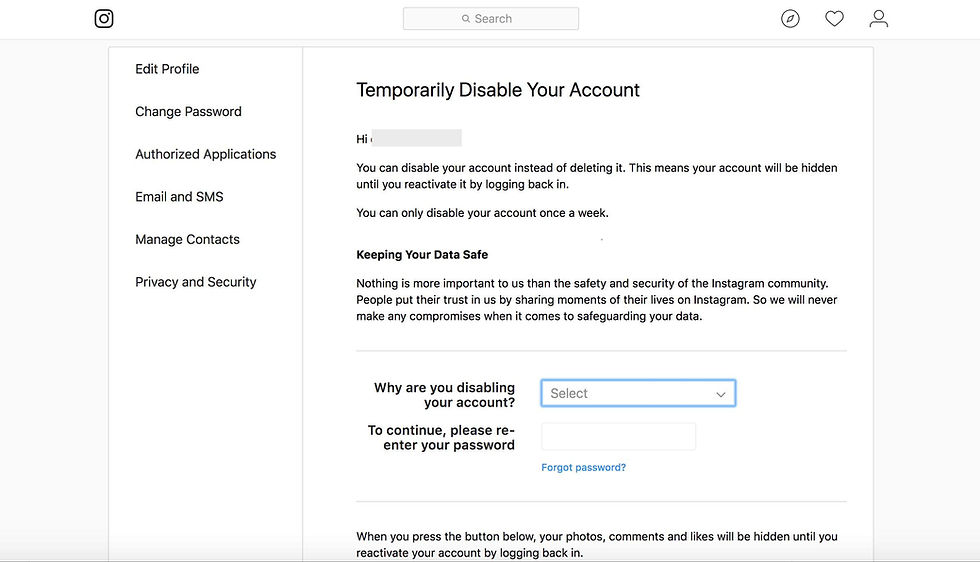Open the Edit Profile section

point(167,69)
